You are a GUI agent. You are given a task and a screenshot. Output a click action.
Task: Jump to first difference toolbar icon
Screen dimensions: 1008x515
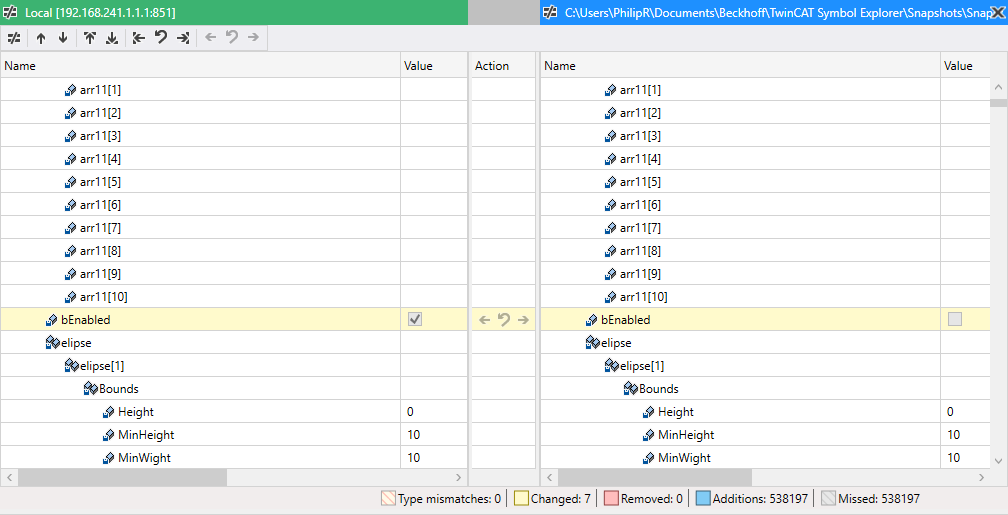click(89, 38)
